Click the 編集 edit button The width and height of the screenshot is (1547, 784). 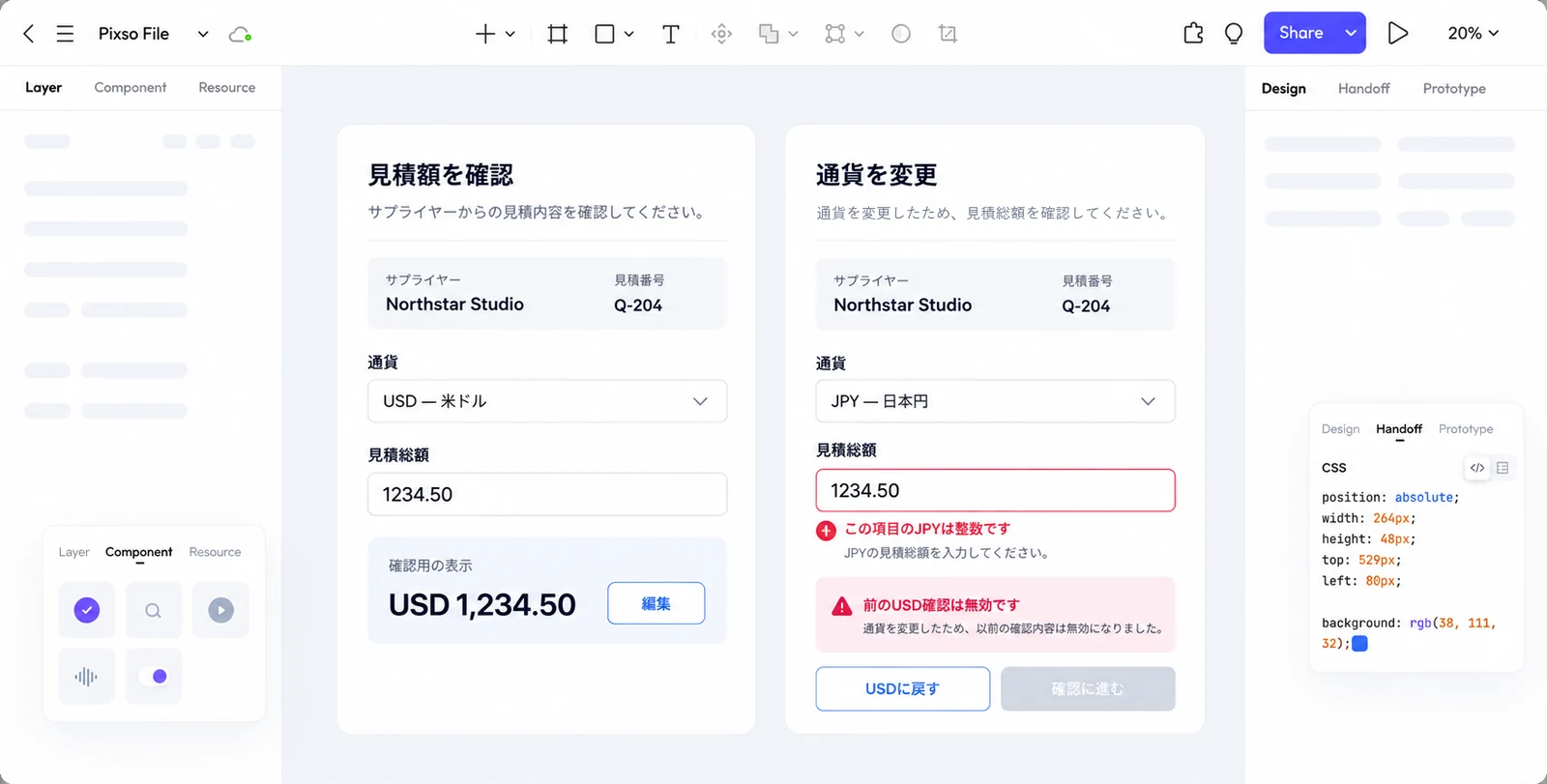point(656,603)
